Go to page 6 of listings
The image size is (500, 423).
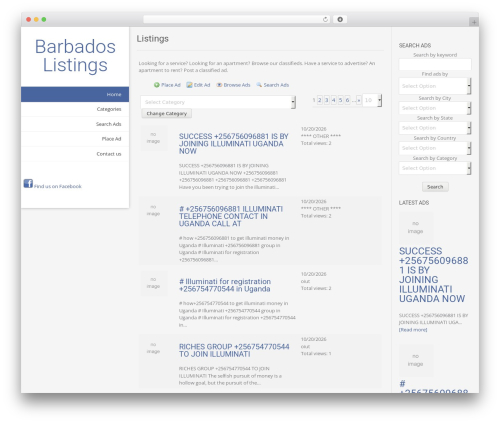pyautogui.click(x=347, y=100)
